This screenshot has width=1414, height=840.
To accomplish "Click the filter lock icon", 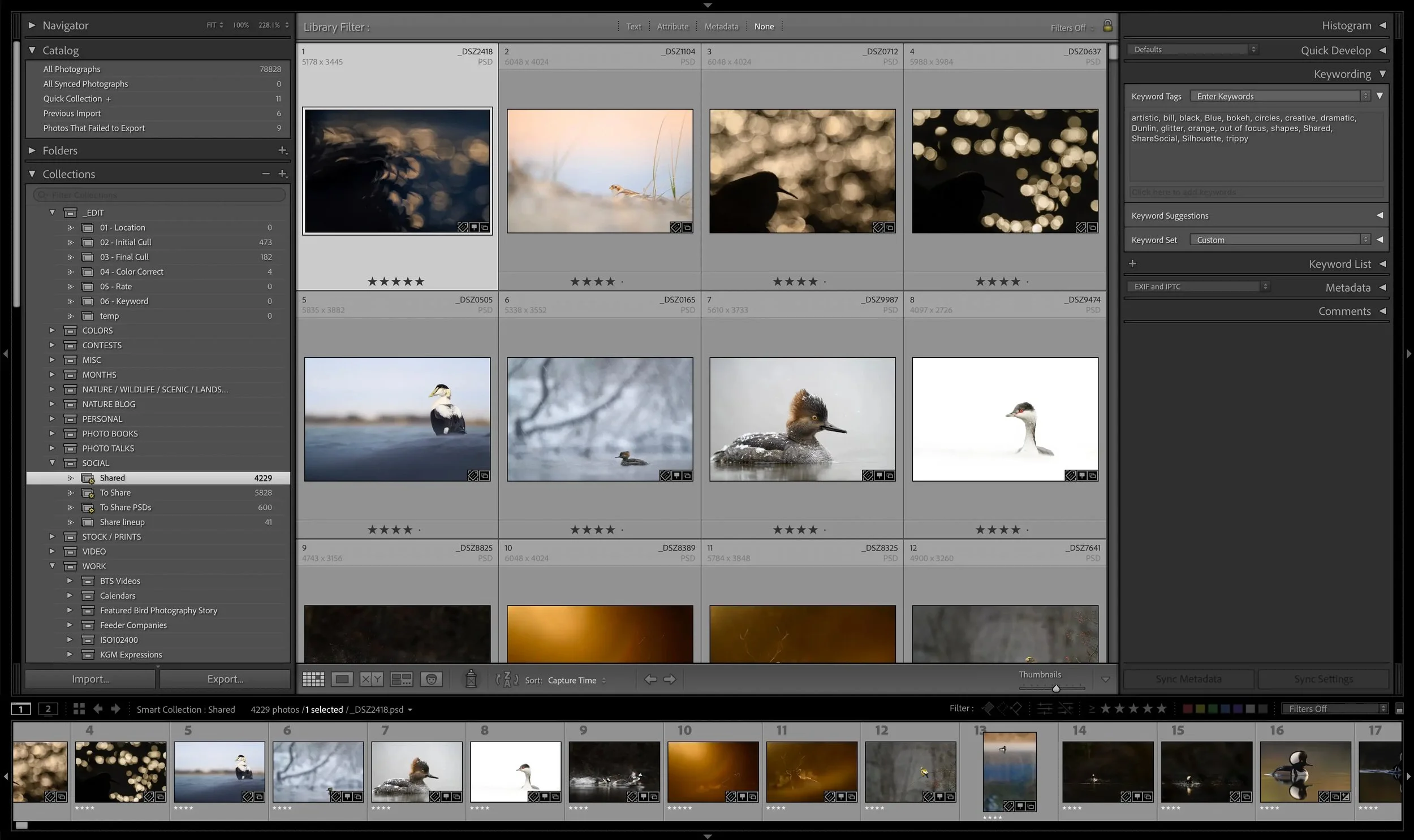I will 1107,26.
